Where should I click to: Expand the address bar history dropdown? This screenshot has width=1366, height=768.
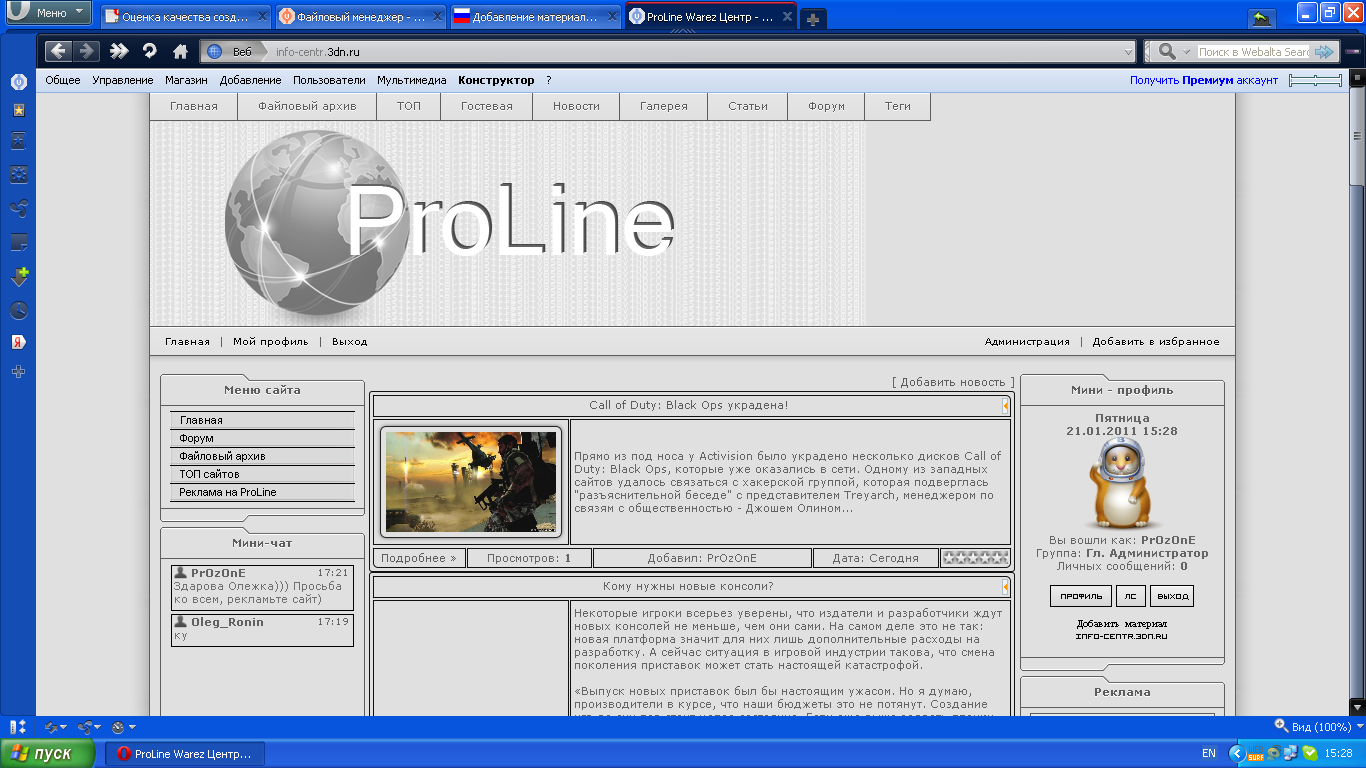pos(1128,51)
